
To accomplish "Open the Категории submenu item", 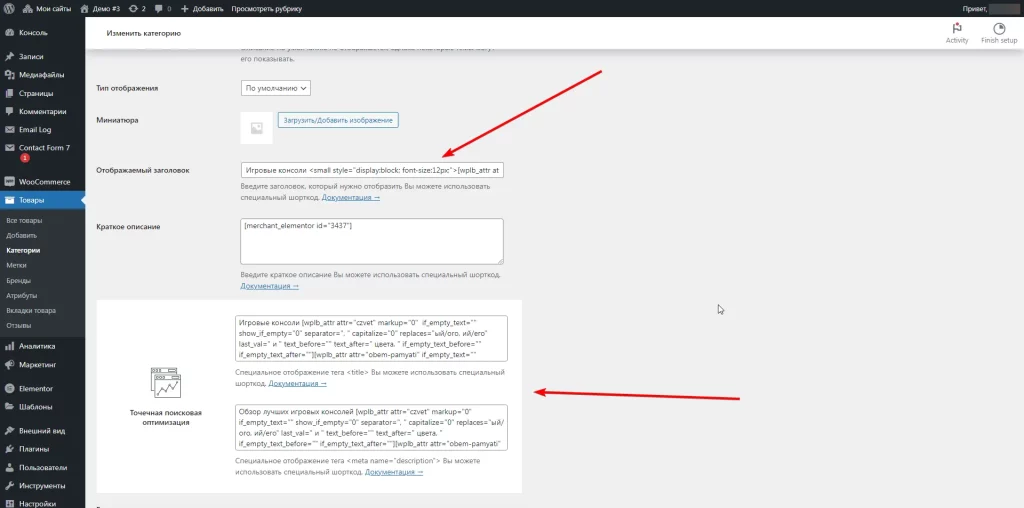I will (23, 250).
